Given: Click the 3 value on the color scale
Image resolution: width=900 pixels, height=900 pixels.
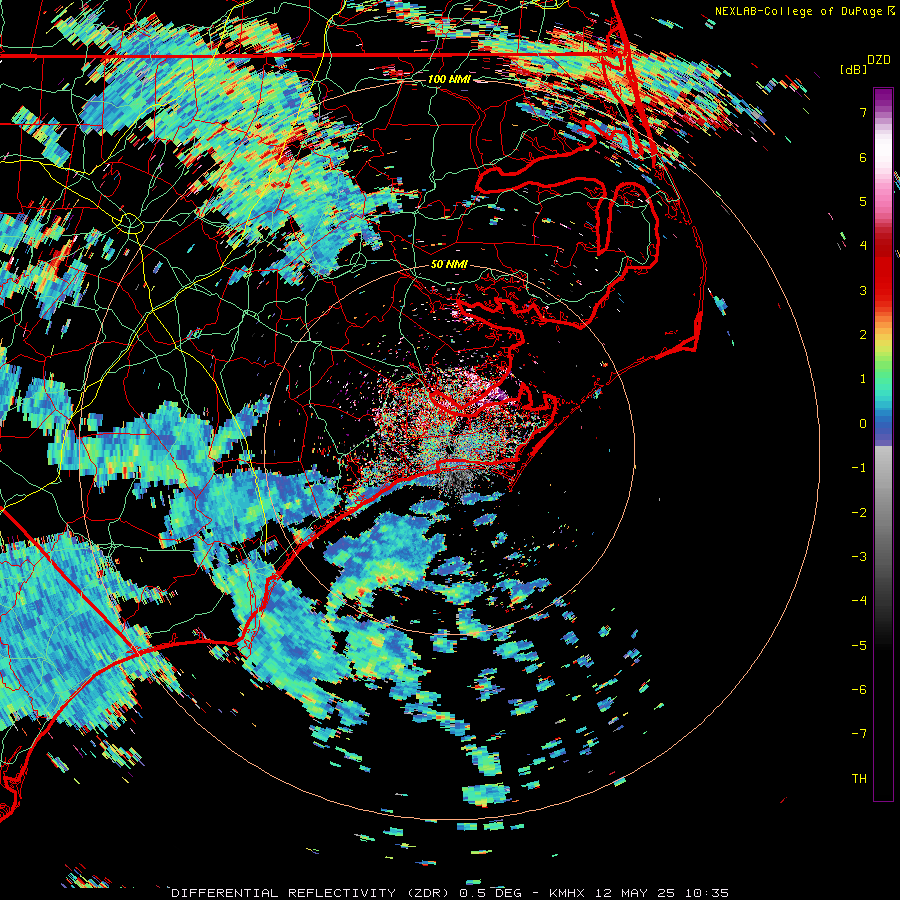Looking at the screenshot, I should pos(863,290).
